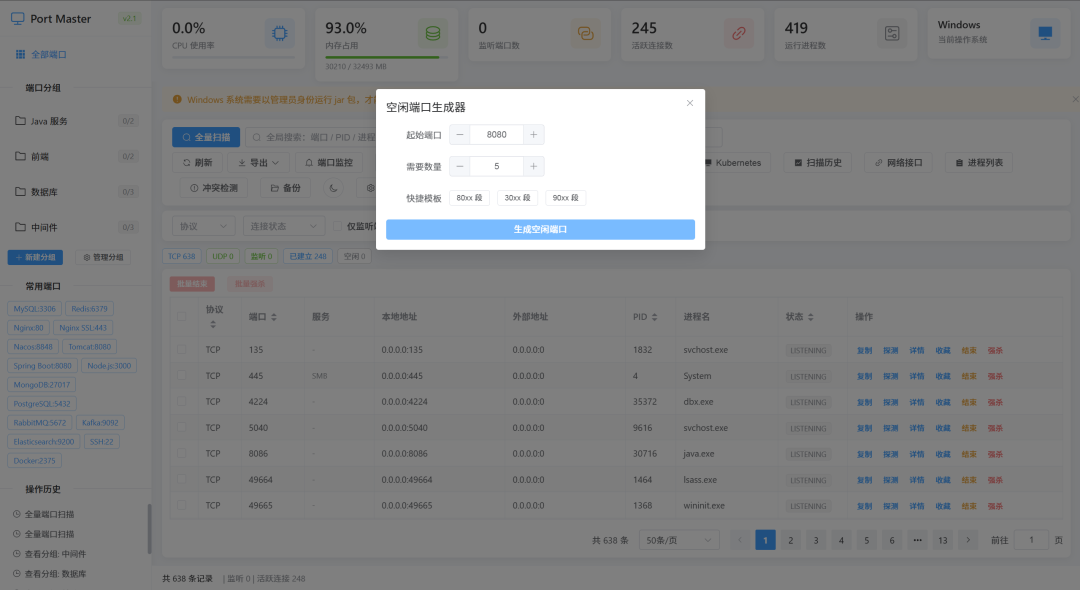This screenshot has width=1080, height=590.
Task: Open the 连接状态 filter dropdown
Action: click(x=284, y=226)
